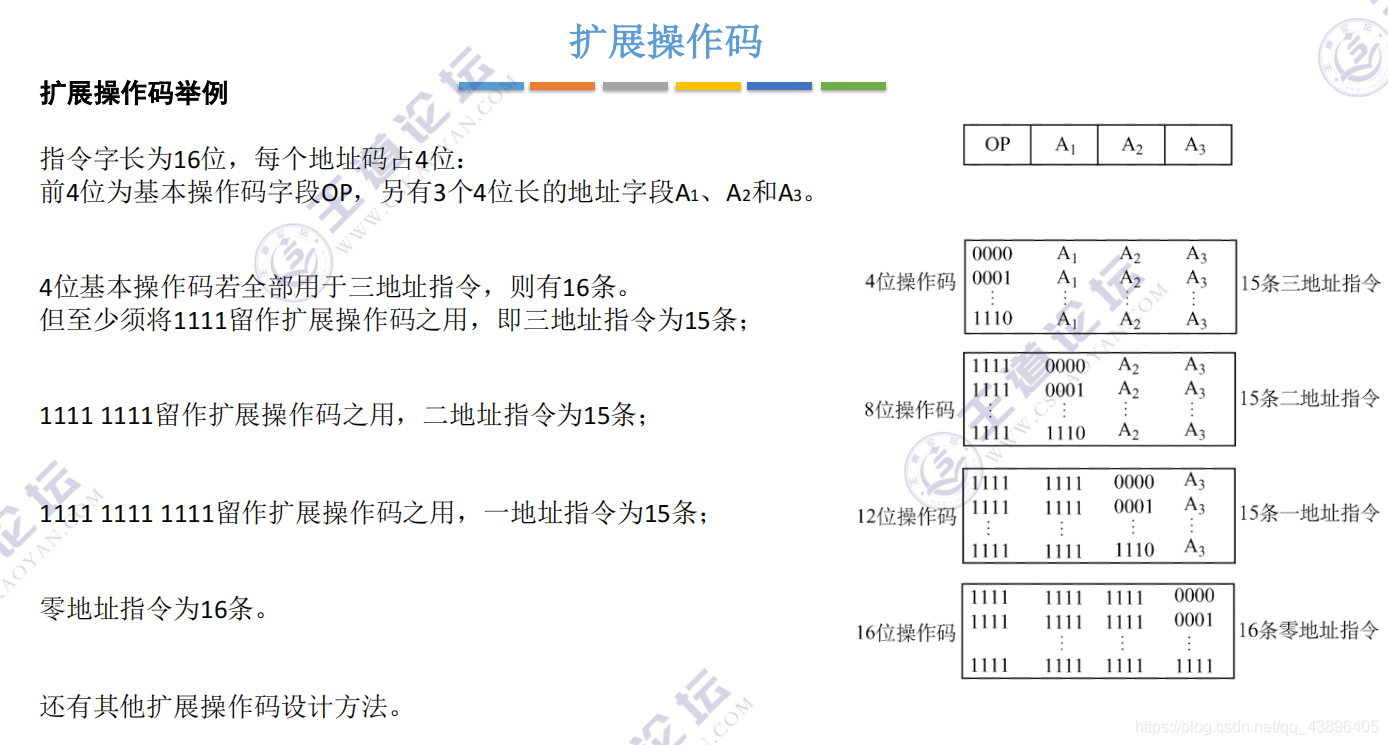The image size is (1388, 745).
Task: Click "0000" in the 8位操作码 table
Action: [x=1065, y=366]
